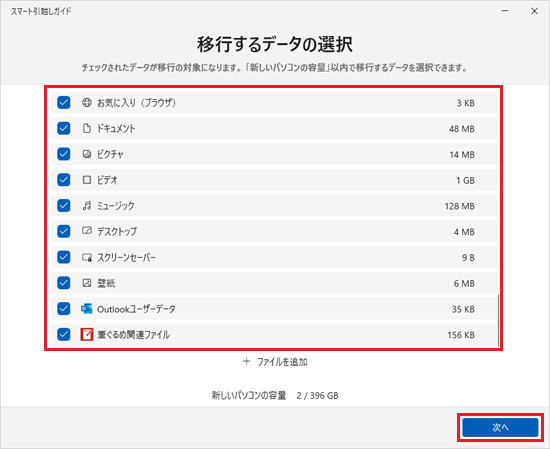The image size is (550, 449).
Task: Click the 2 / 396 GB capacity value
Action: (317, 396)
